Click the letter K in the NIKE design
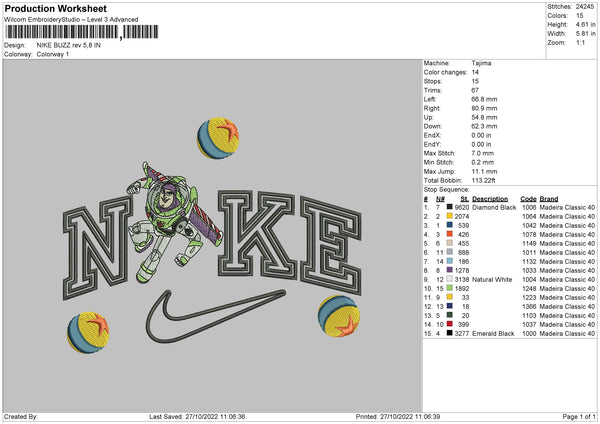This screenshot has width=600, height=424. 257,233
